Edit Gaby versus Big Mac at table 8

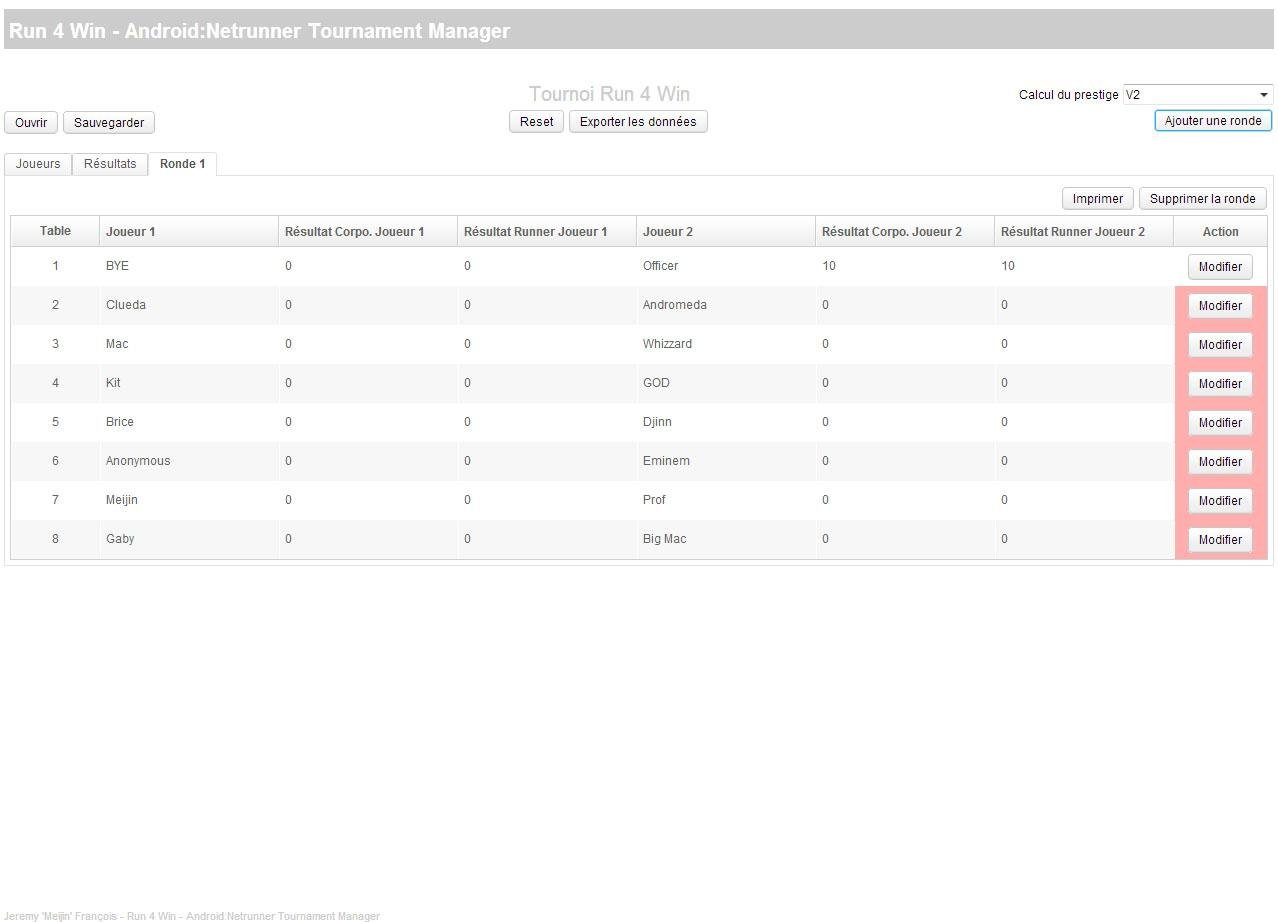[x=1219, y=539]
